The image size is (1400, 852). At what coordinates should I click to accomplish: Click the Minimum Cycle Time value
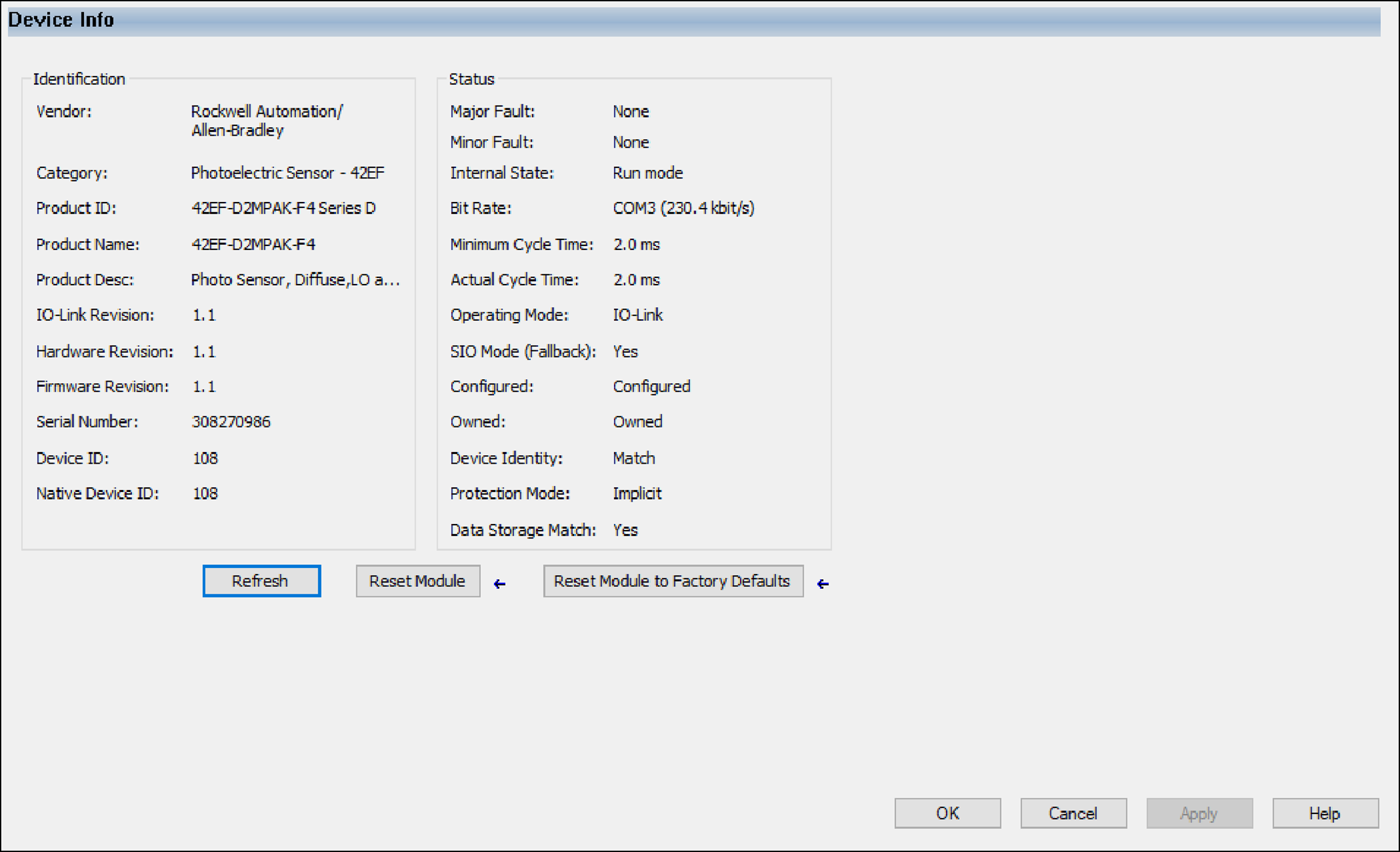tap(636, 244)
